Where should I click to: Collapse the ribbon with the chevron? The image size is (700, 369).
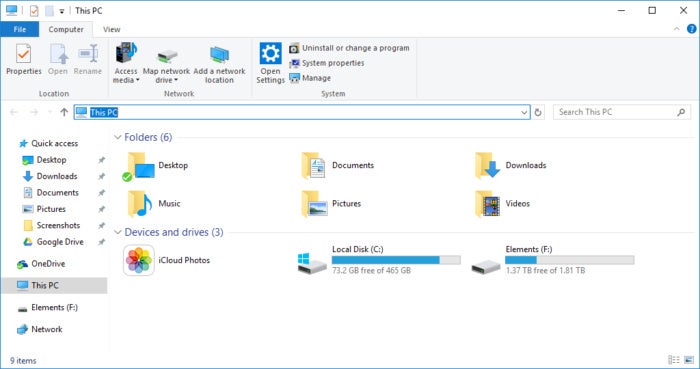pos(677,29)
